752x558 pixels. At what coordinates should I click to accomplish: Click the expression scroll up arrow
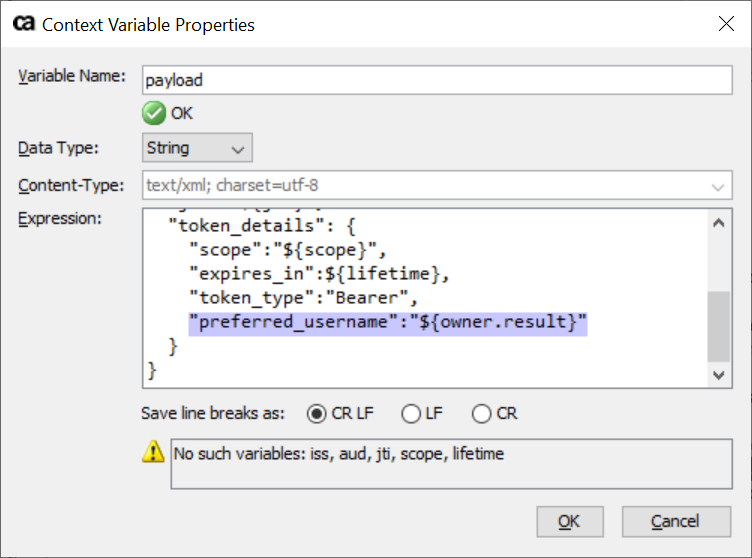pyautogui.click(x=719, y=223)
